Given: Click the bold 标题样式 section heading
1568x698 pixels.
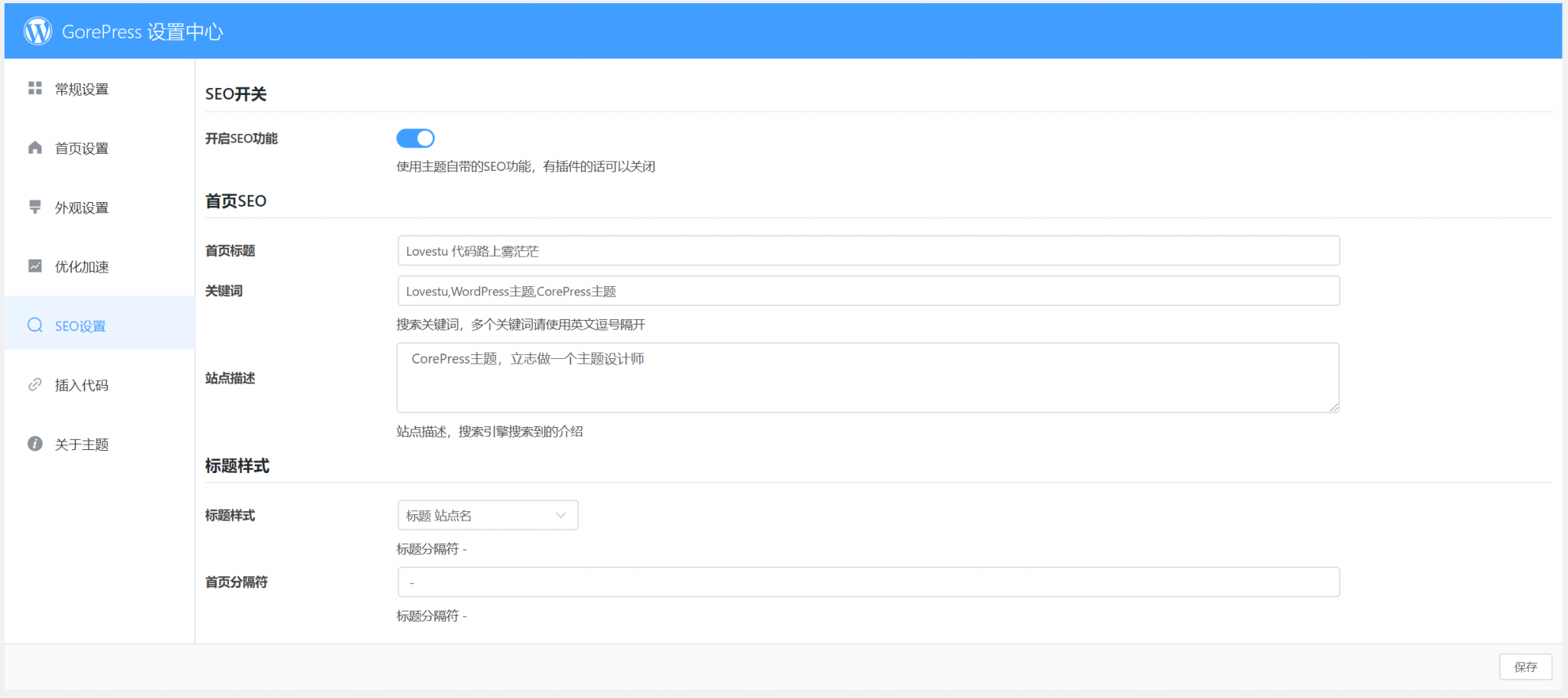Looking at the screenshot, I should tap(237, 466).
